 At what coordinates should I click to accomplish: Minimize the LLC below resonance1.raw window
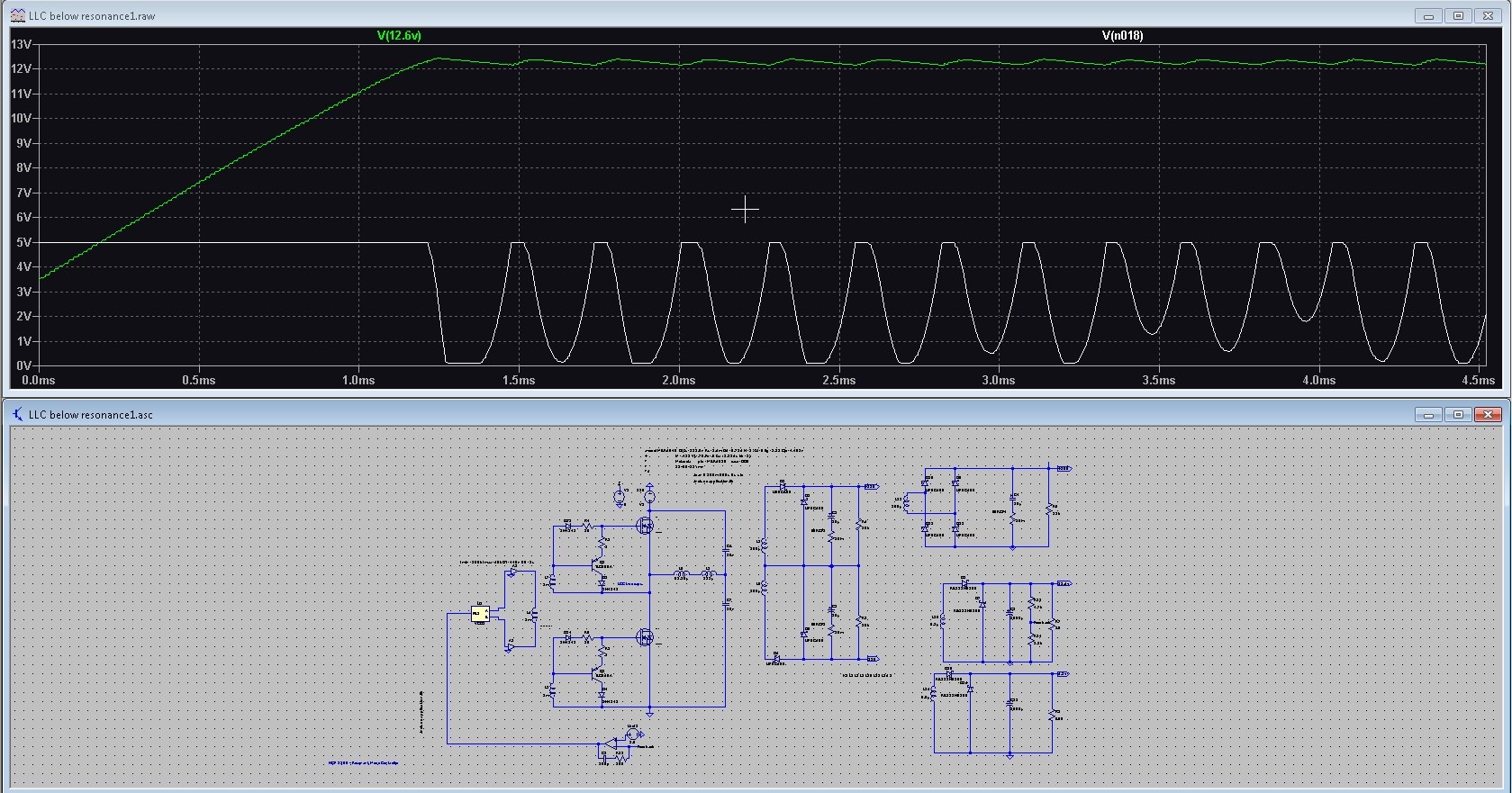point(1428,15)
